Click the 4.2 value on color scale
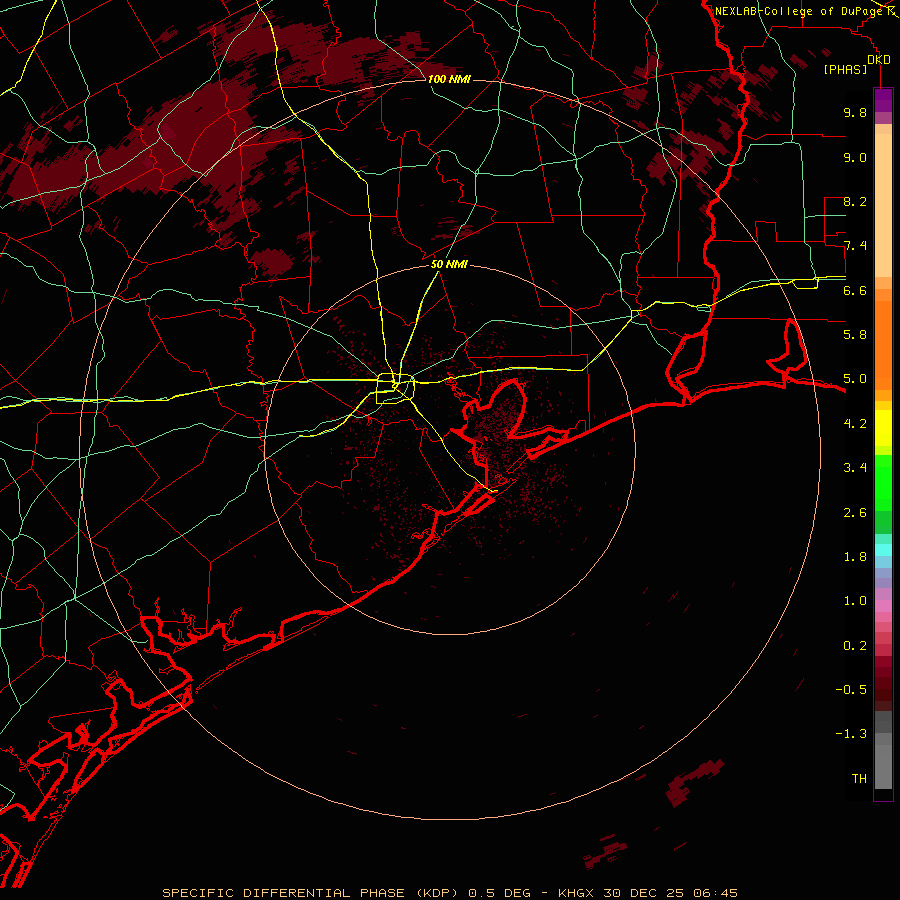 pos(855,424)
